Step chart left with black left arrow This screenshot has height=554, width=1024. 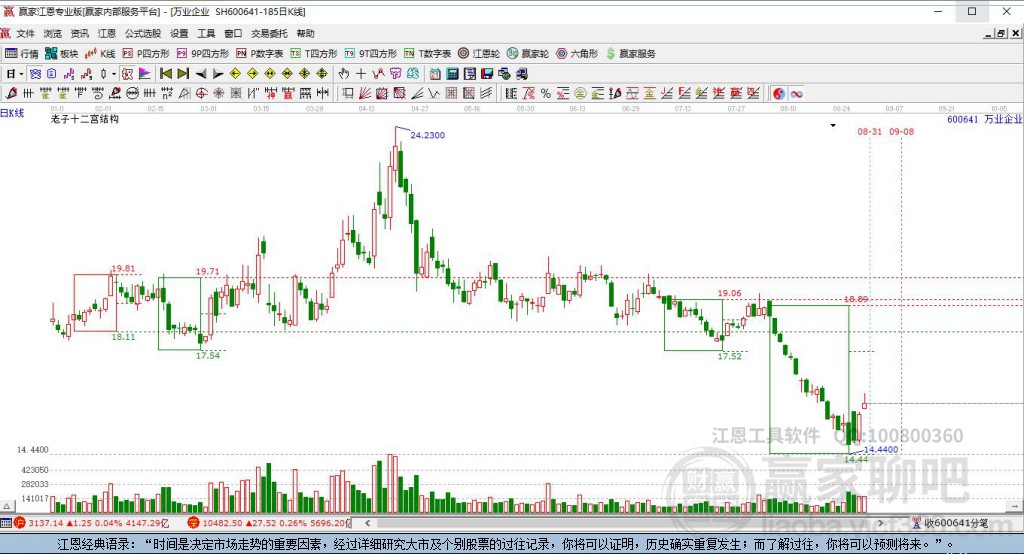(201, 74)
